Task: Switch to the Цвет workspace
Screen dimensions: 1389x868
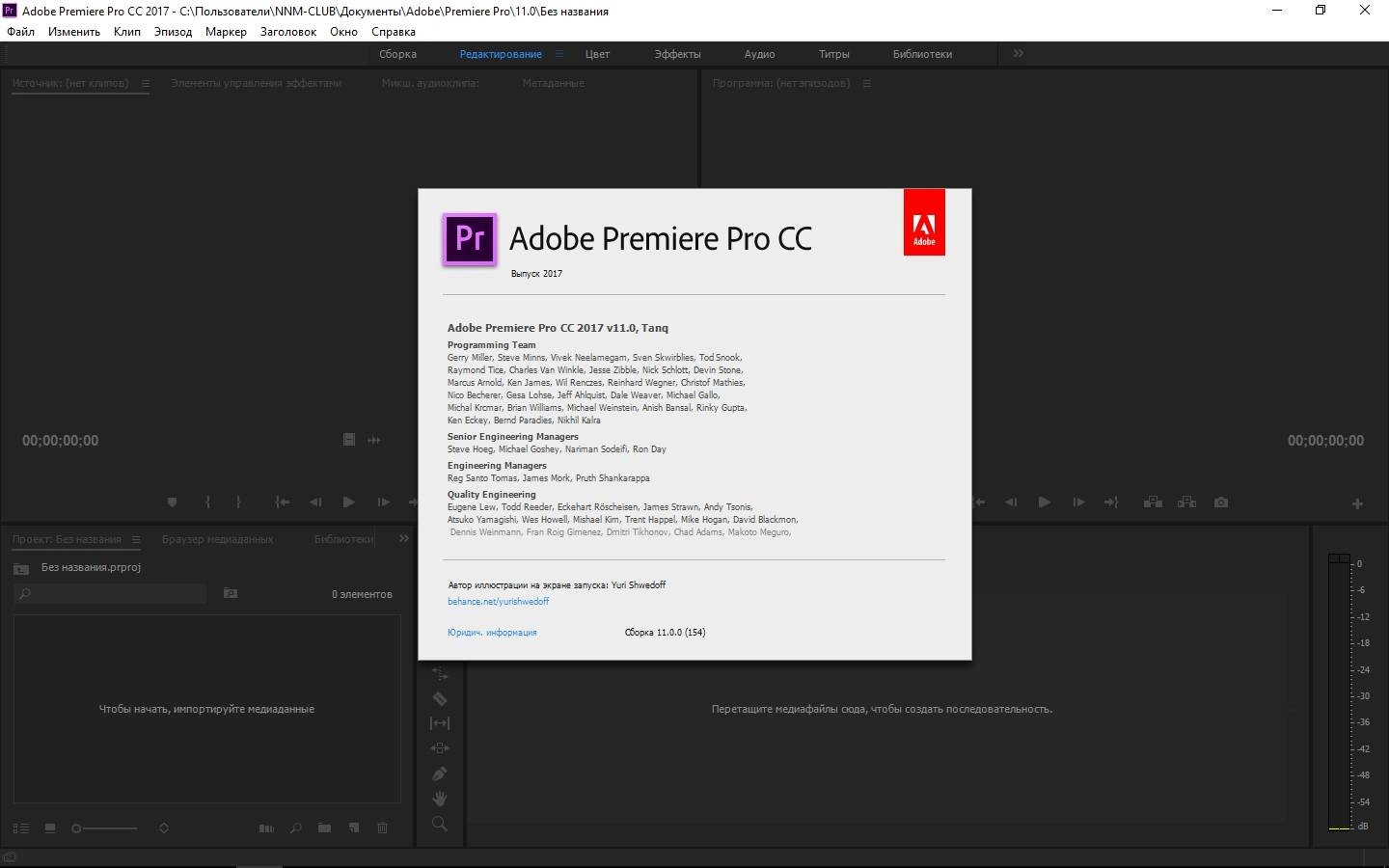Action: (597, 54)
